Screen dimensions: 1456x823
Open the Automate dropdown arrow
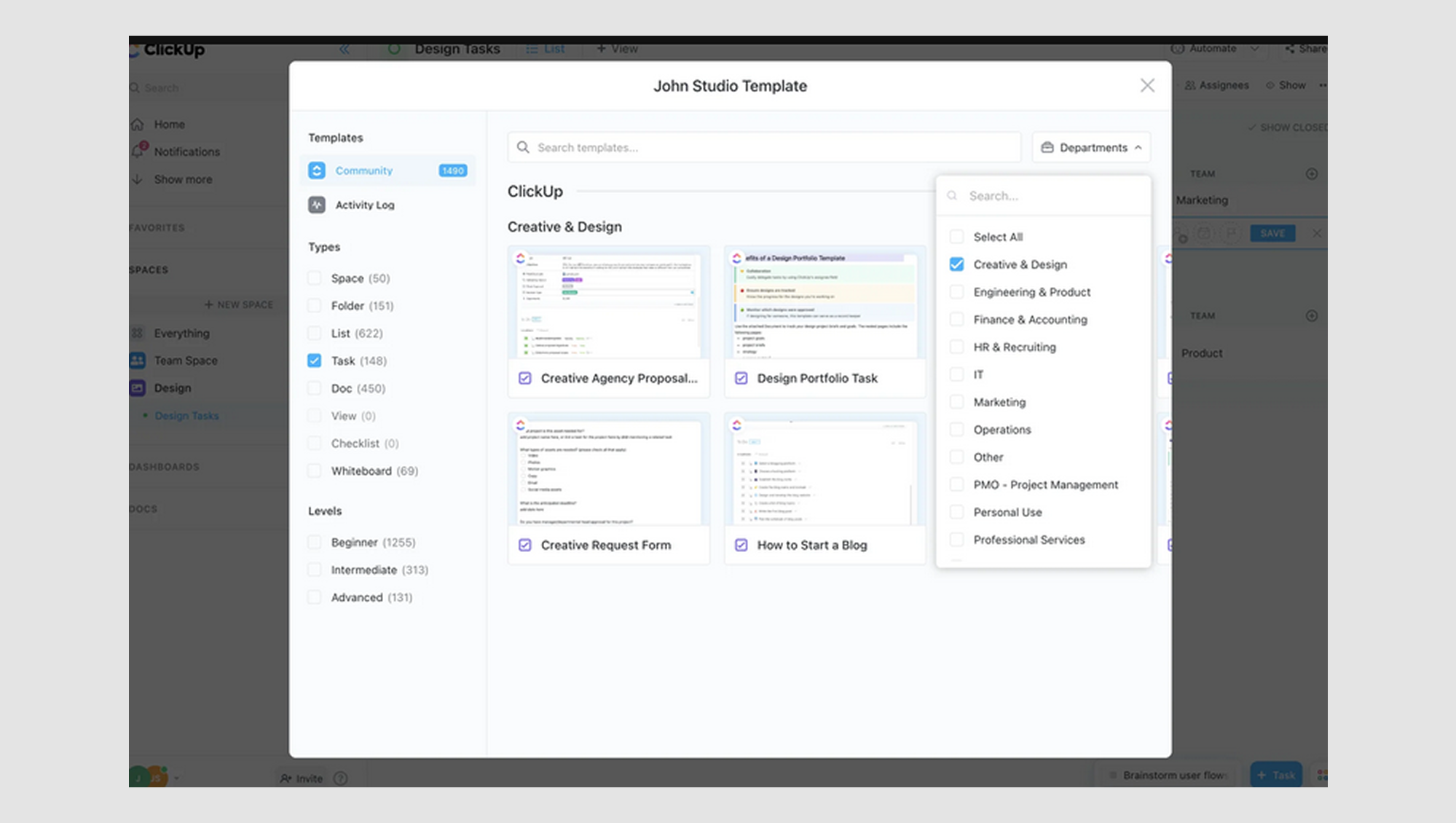tap(1254, 48)
